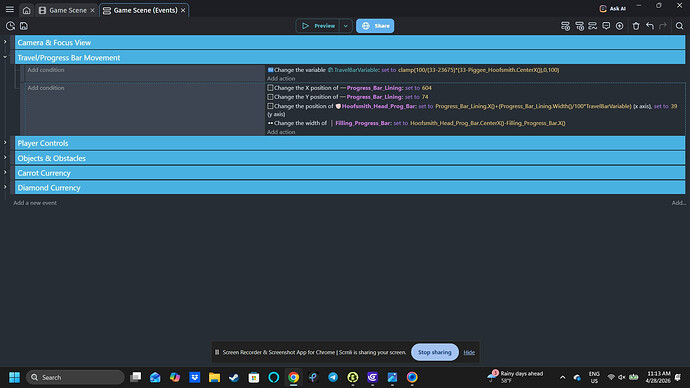Add action under Filling_Progress_Bar width action
The image size is (690, 388).
[x=281, y=132]
